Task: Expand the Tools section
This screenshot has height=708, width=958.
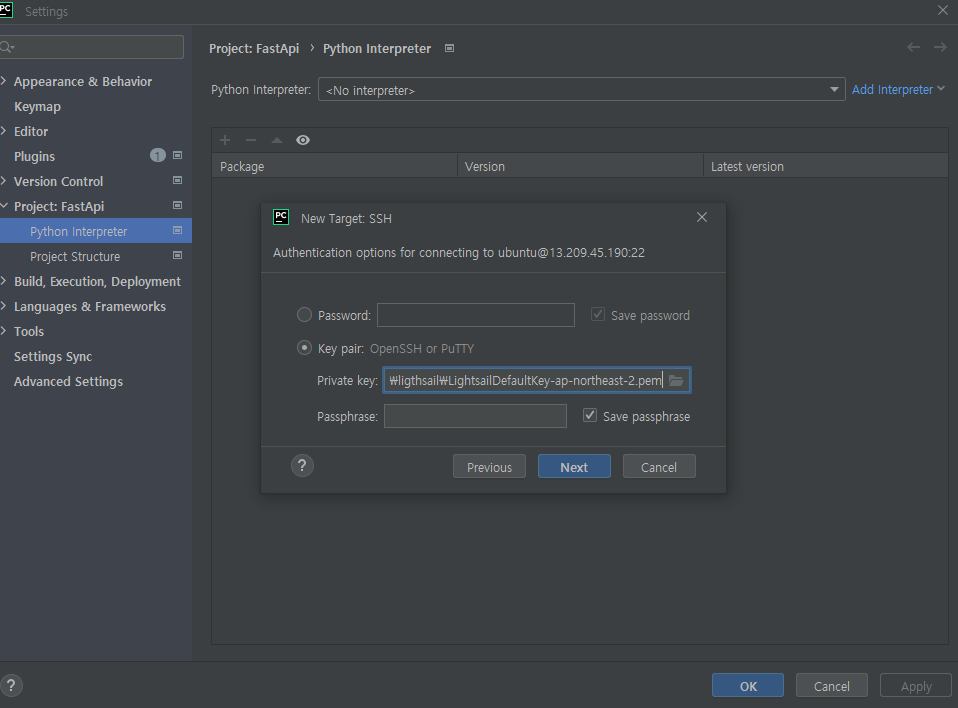Action: [x=4, y=331]
